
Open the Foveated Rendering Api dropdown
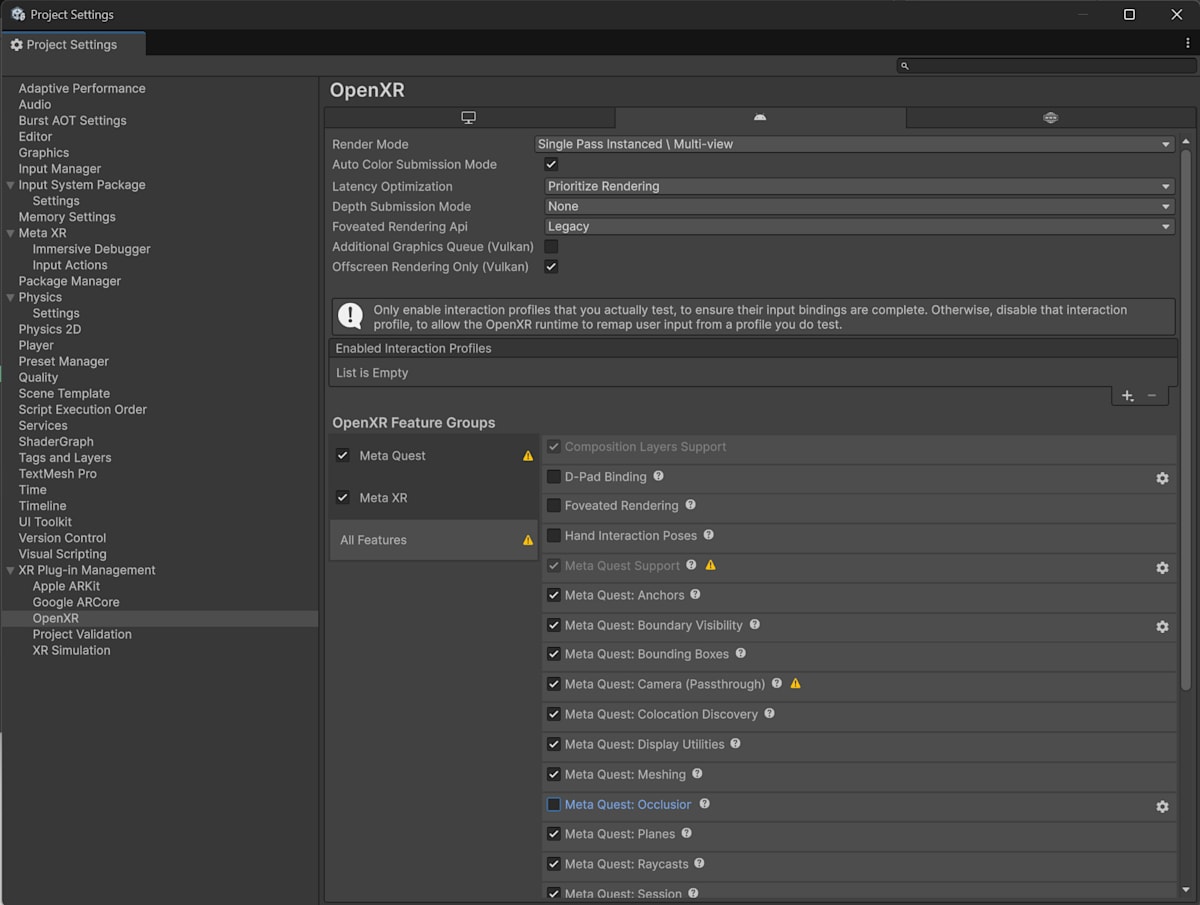pos(860,226)
